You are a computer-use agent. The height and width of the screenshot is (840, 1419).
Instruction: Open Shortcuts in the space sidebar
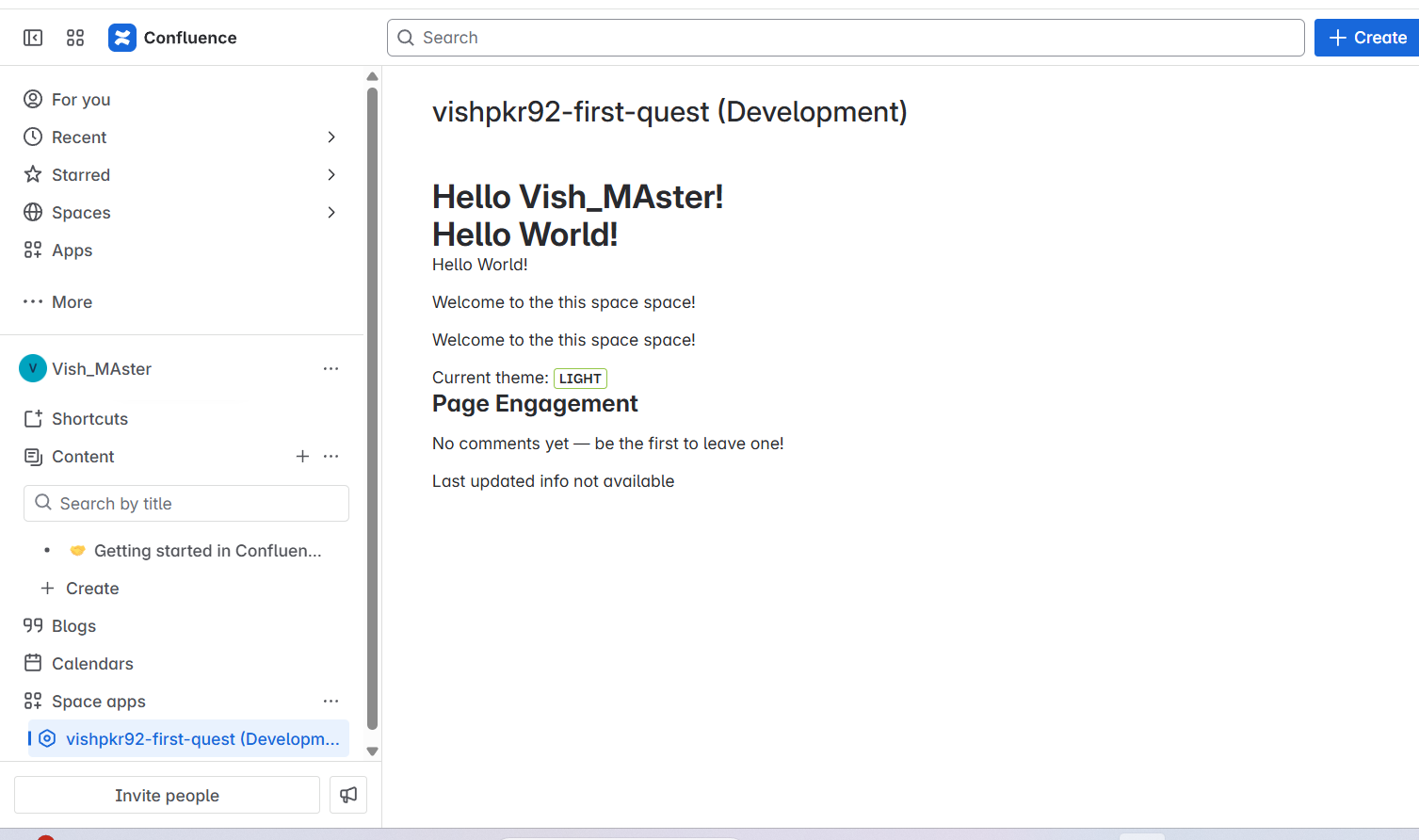pyautogui.click(x=89, y=419)
